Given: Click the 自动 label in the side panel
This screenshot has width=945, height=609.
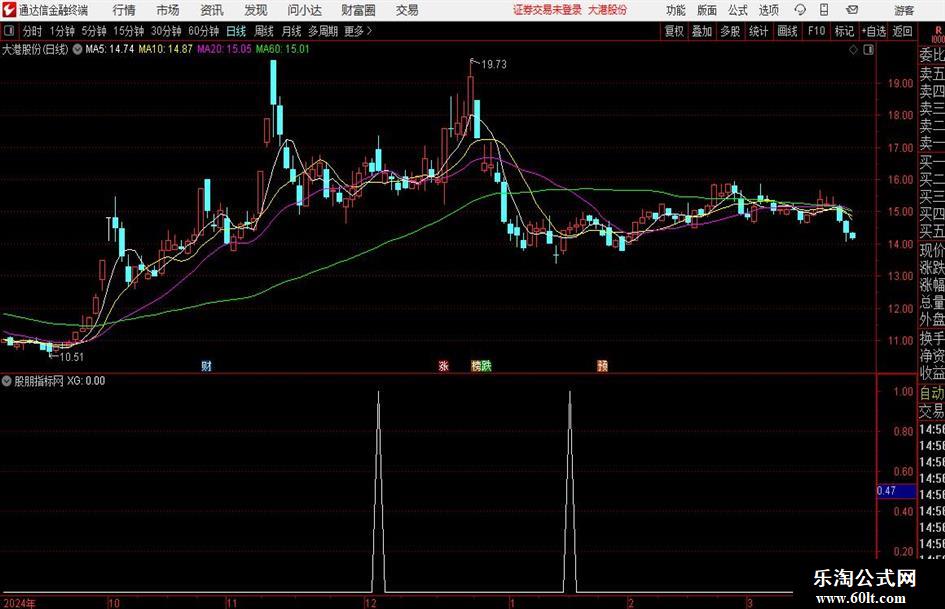Looking at the screenshot, I should (932, 393).
